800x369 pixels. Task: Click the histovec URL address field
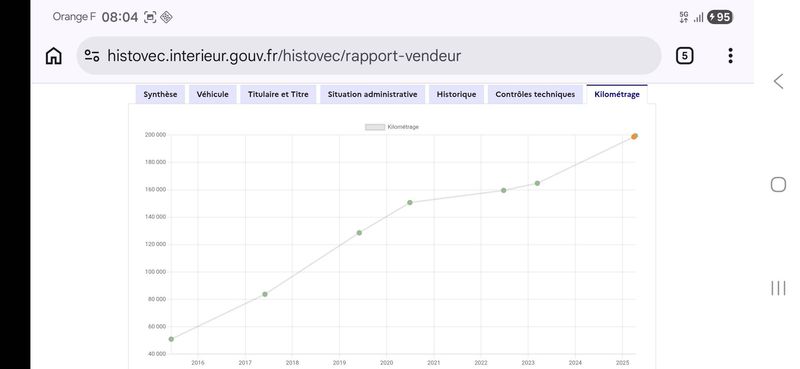point(369,56)
